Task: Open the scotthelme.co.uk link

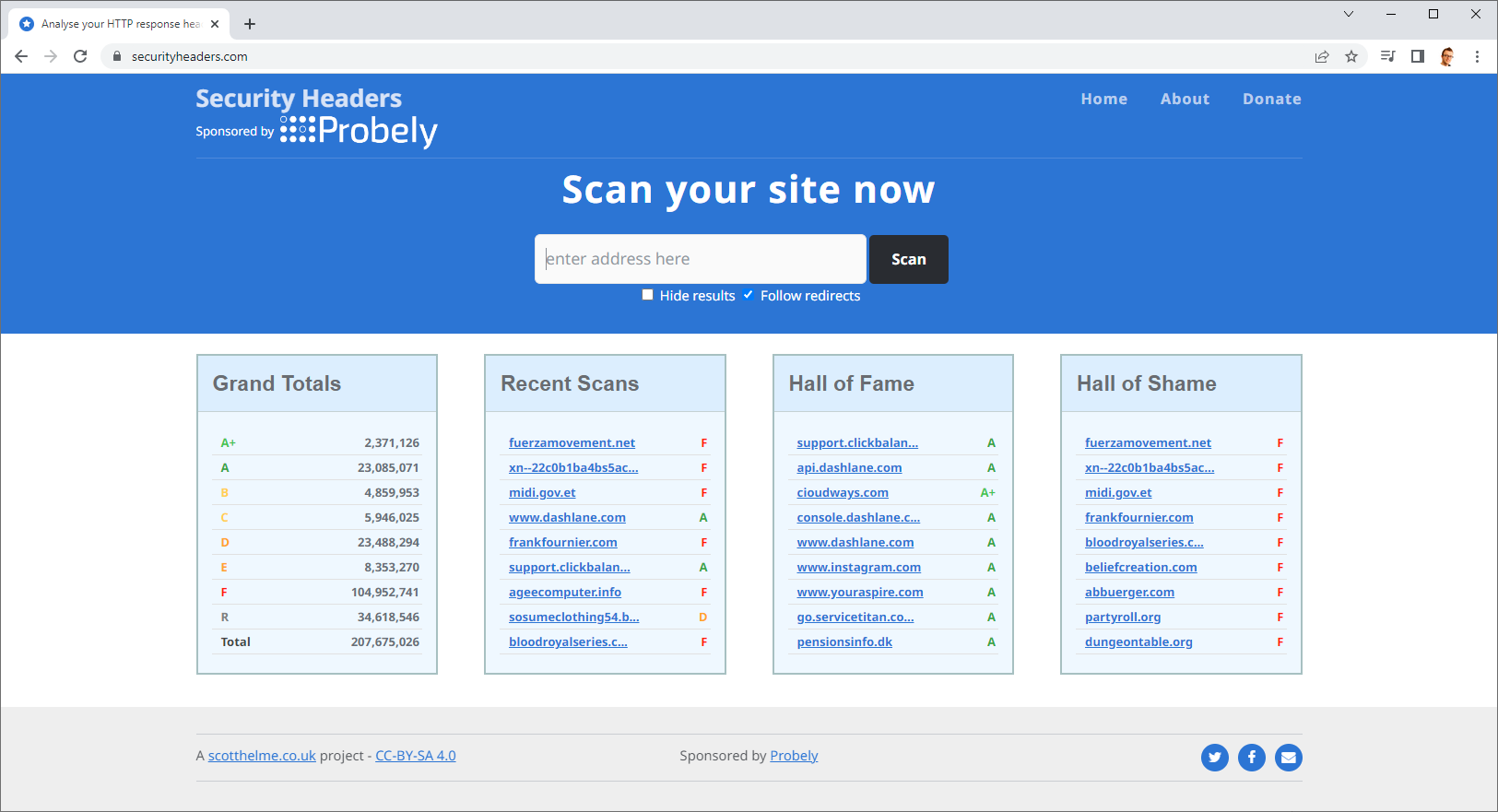Action: pyautogui.click(x=262, y=756)
